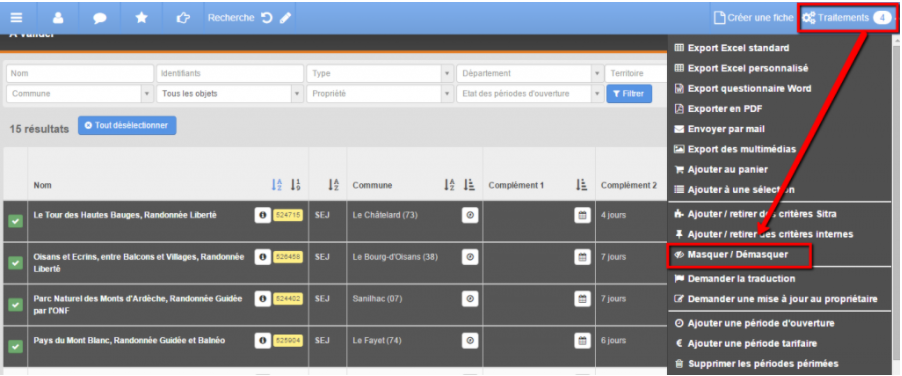The height and width of the screenshot is (376, 902).
Task: Choose Export questionnaire Word
Action: [750, 89]
